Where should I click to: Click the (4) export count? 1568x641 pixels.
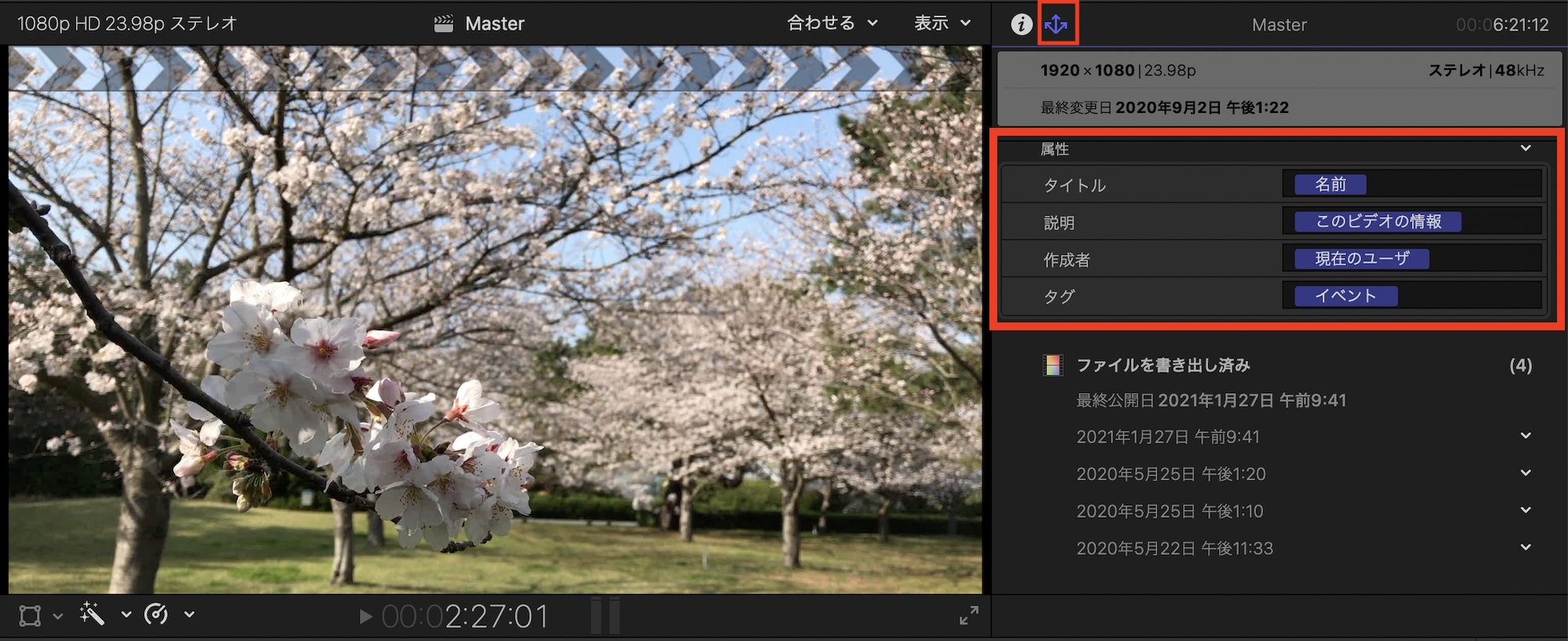pyautogui.click(x=1520, y=365)
